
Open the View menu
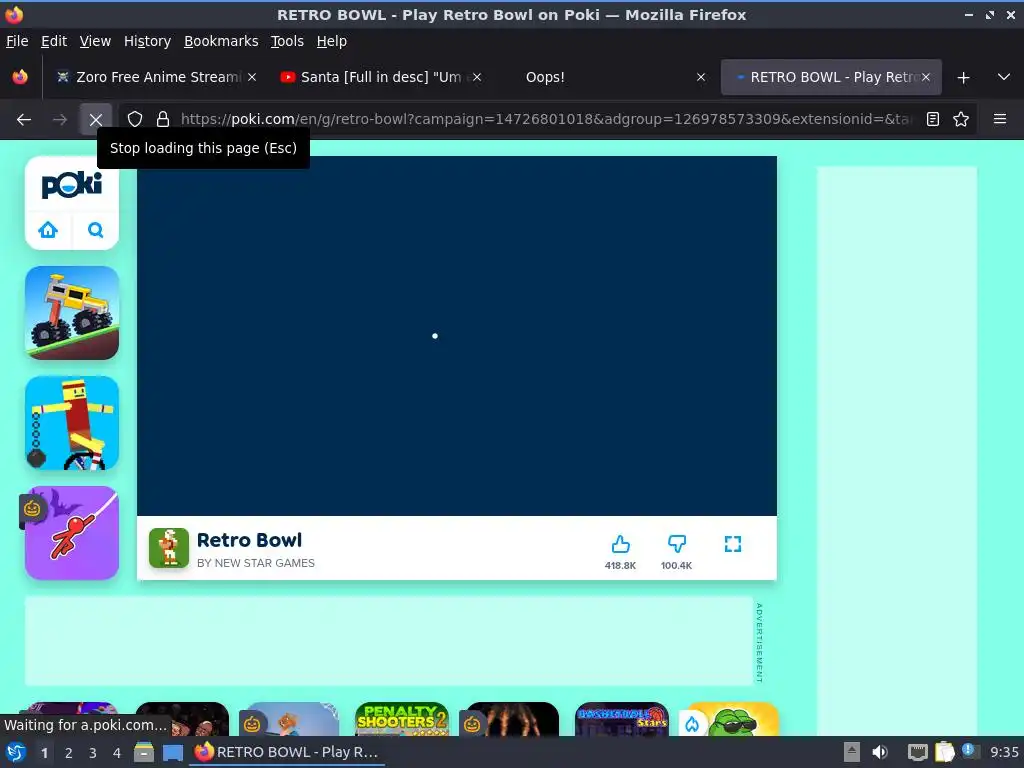click(x=95, y=41)
